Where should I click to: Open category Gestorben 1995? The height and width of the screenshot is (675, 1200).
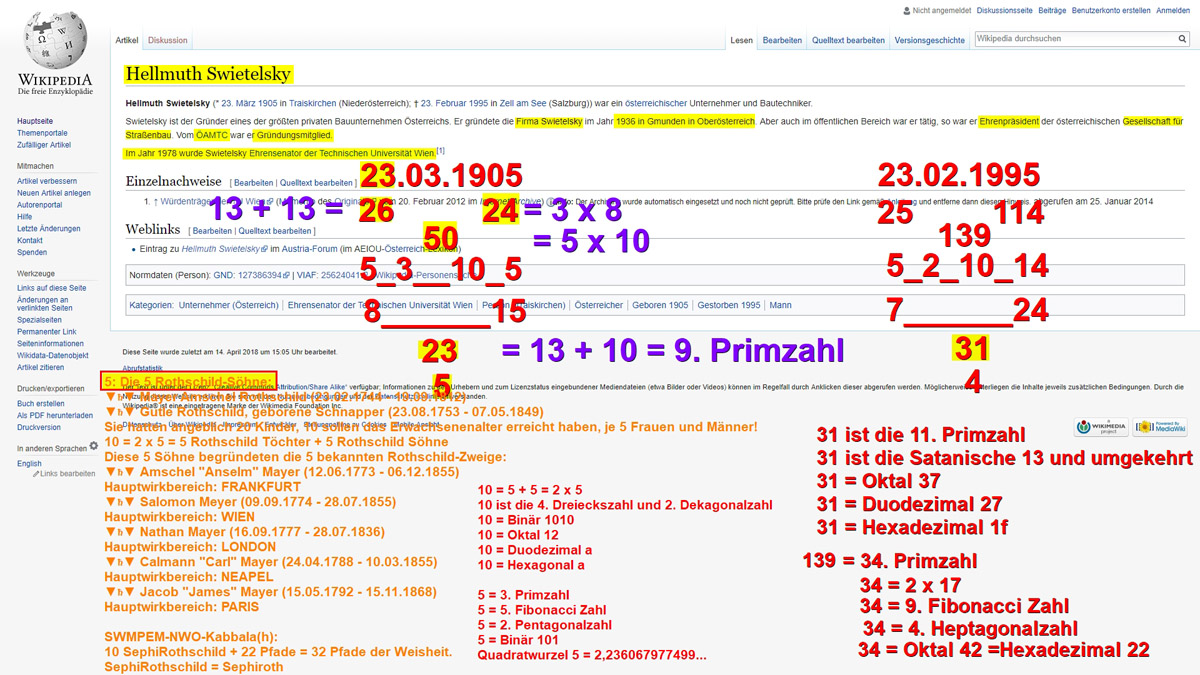[729, 305]
